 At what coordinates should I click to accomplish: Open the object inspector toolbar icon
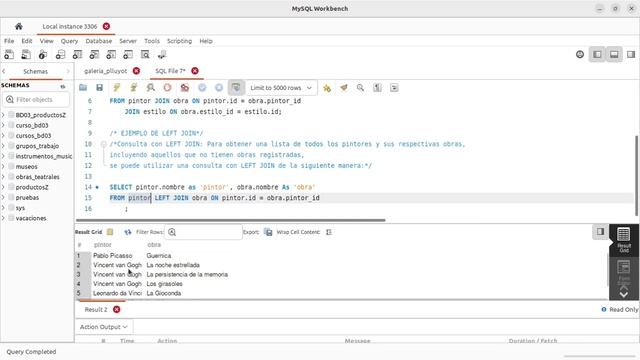tap(43, 54)
